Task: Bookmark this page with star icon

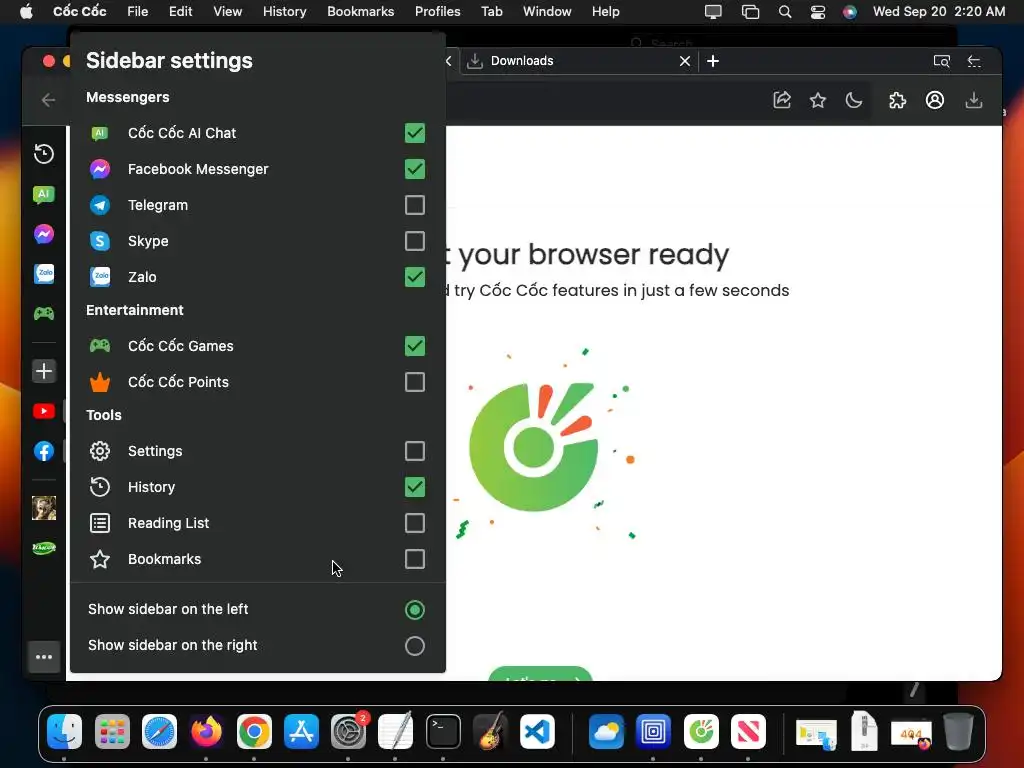Action: pos(818,100)
